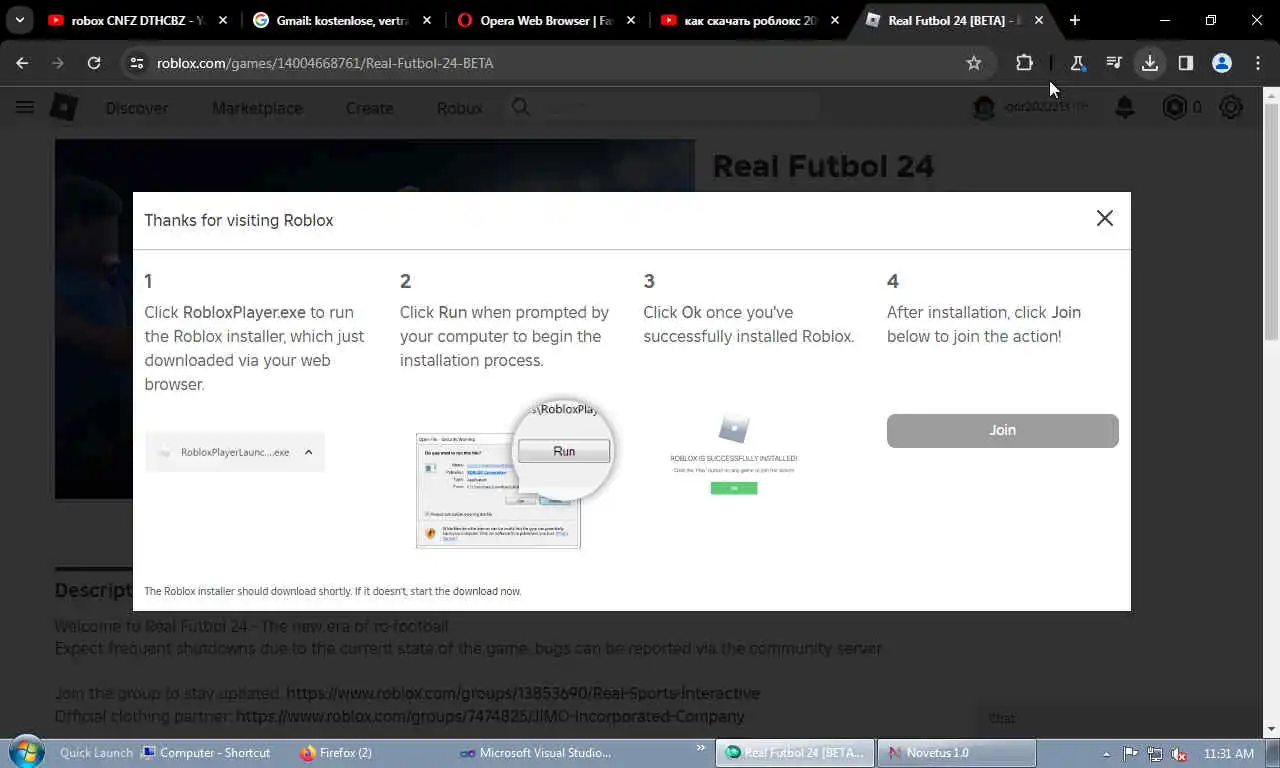Open the Robux balance icon

tap(1174, 107)
